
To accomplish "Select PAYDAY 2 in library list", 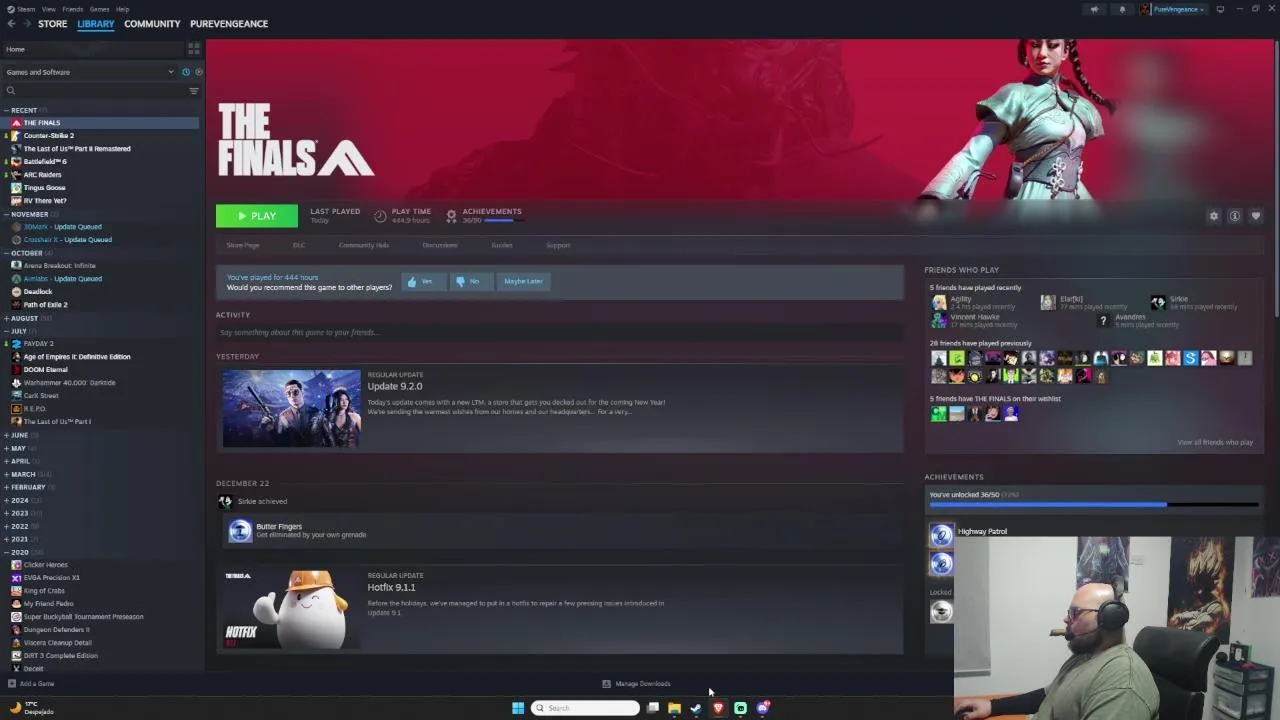I will point(38,344).
